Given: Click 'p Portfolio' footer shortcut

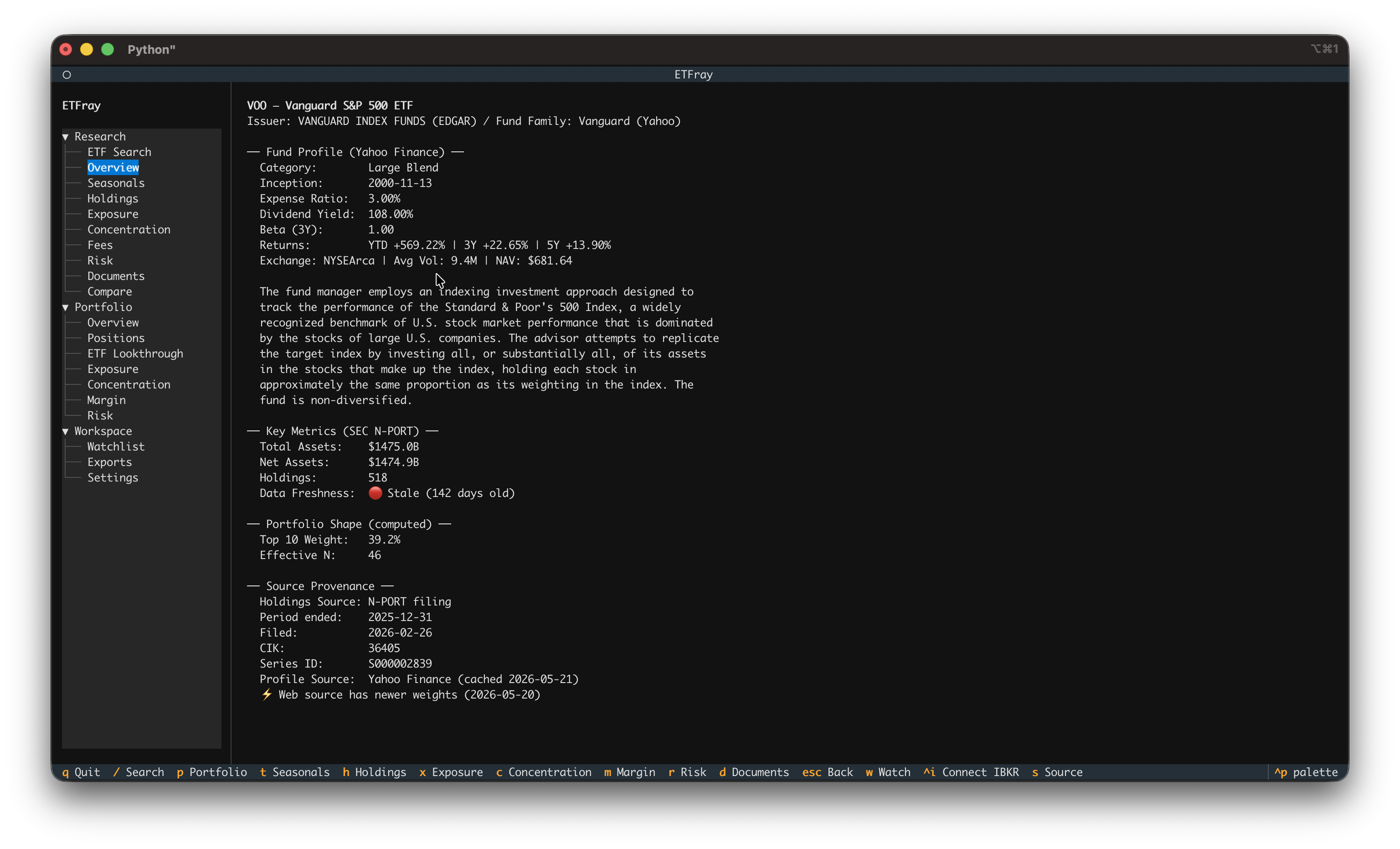Looking at the screenshot, I should pyautogui.click(x=212, y=771).
